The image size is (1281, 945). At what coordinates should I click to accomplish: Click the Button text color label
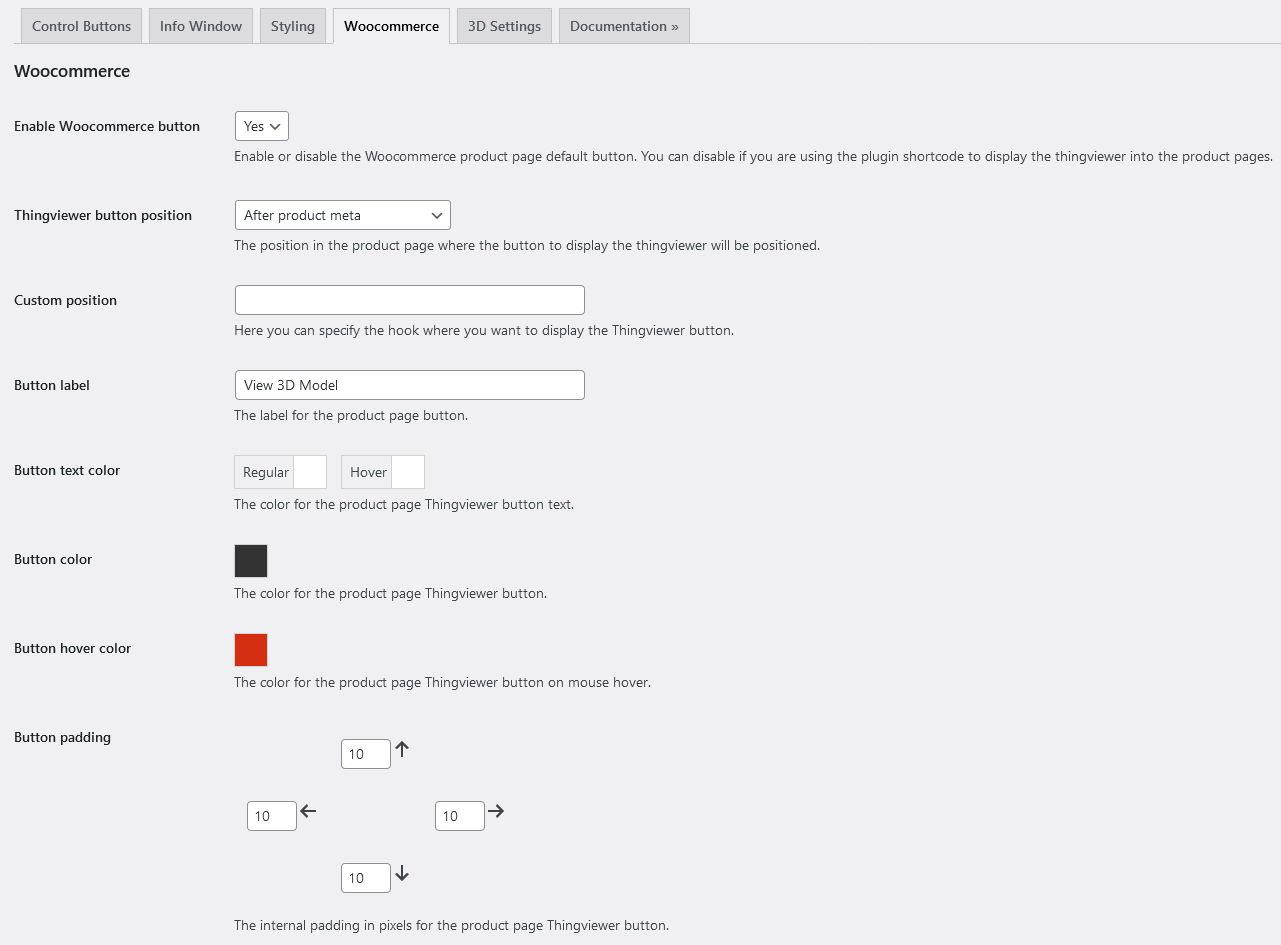67,470
